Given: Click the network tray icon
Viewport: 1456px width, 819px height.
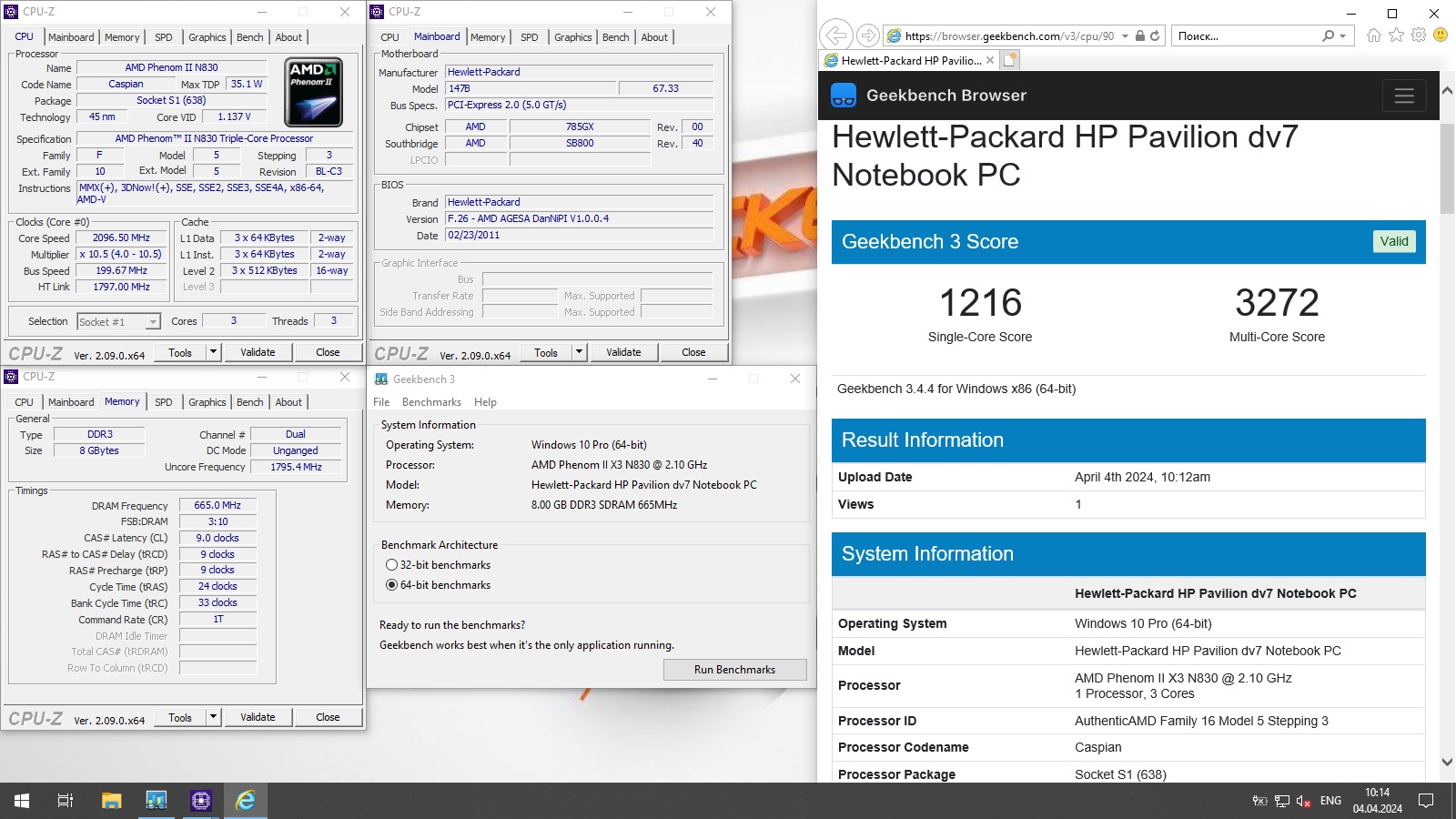Looking at the screenshot, I should [1282, 801].
